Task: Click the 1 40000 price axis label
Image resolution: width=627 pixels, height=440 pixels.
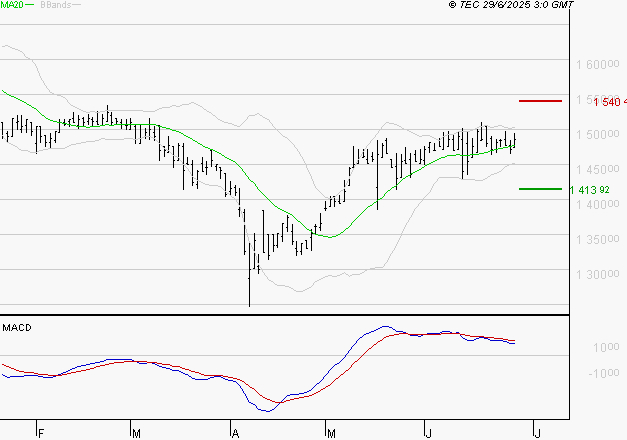Action: pos(597,204)
